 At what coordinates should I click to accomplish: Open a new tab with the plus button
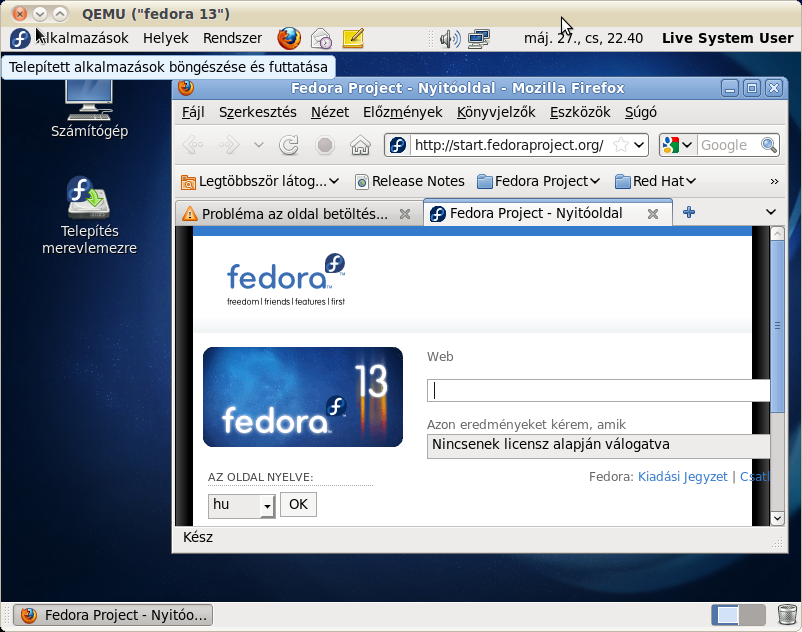[689, 212]
